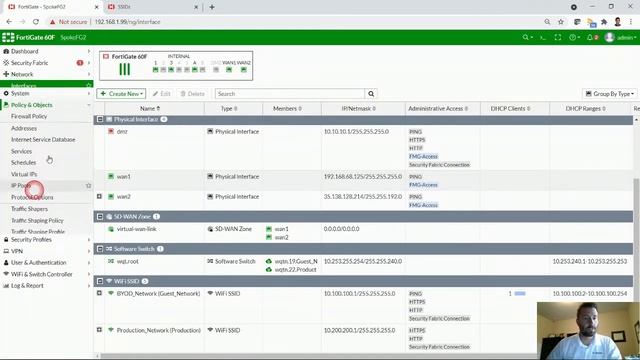Open Chrome extensions puzzle icon
The image size is (640, 360).
tap(604, 22)
